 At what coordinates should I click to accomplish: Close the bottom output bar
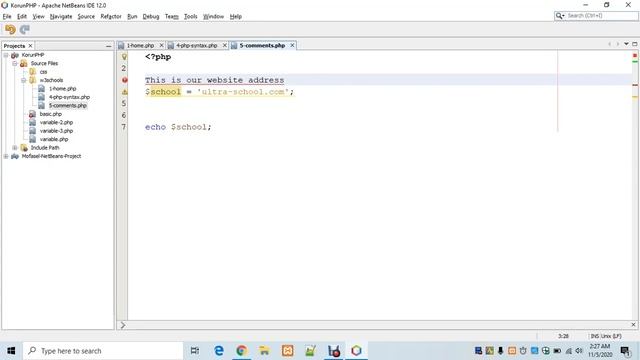click(633, 324)
